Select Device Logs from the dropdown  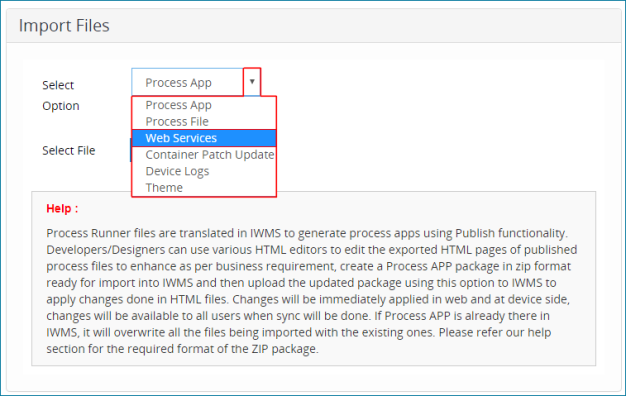[204, 171]
